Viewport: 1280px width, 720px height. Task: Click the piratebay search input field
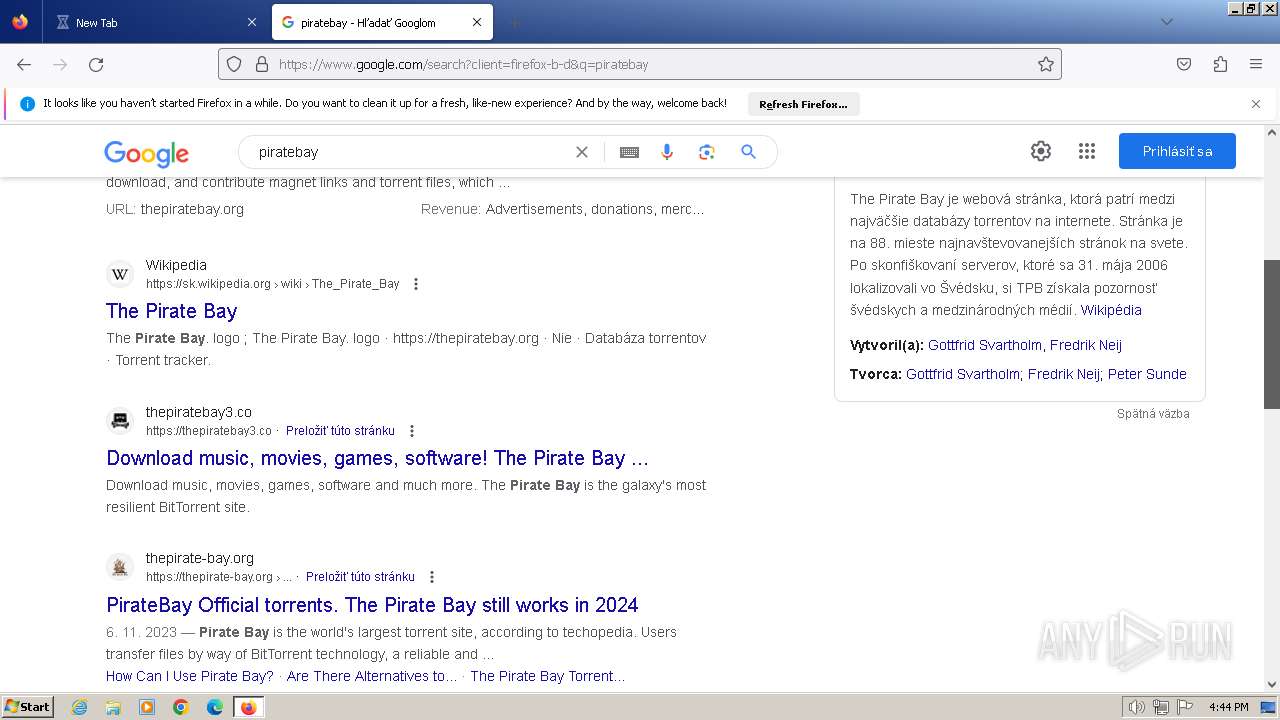[x=410, y=152]
